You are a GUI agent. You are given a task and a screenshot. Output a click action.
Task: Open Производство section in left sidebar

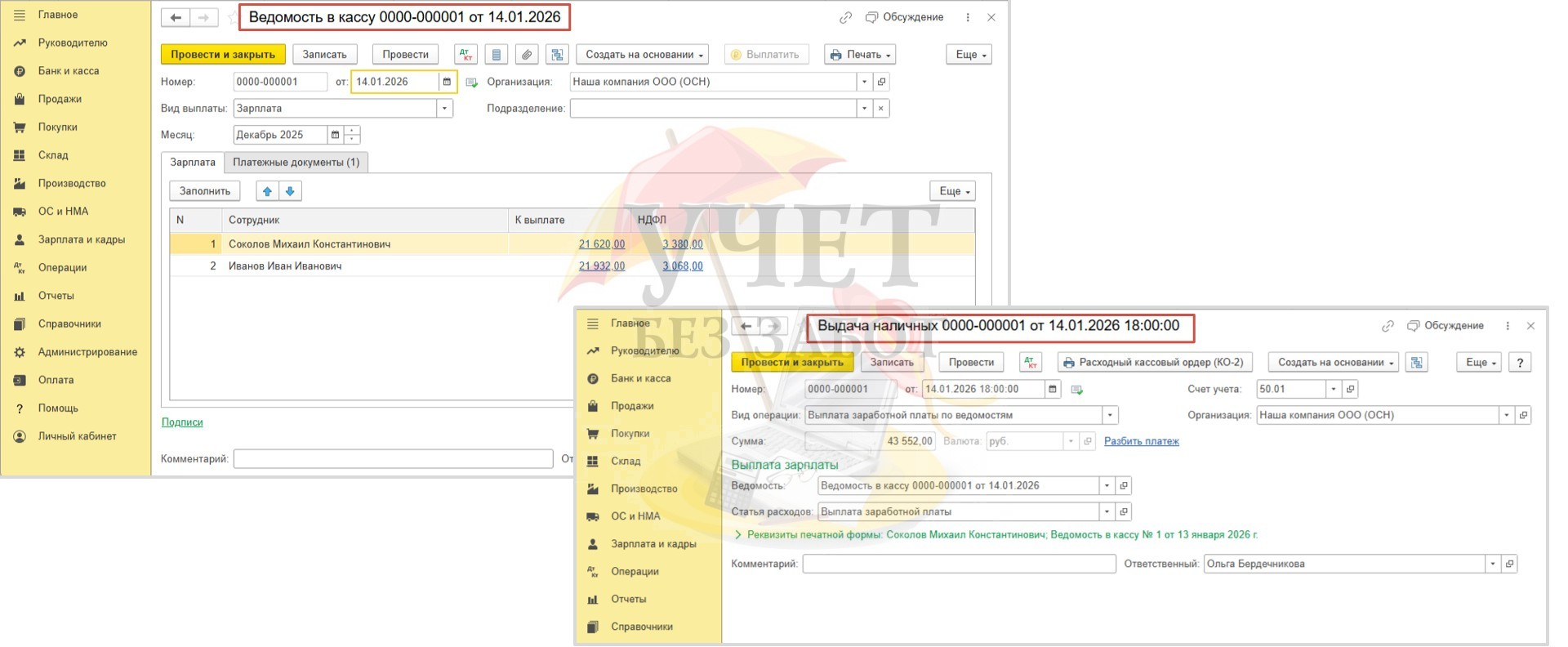tap(72, 183)
